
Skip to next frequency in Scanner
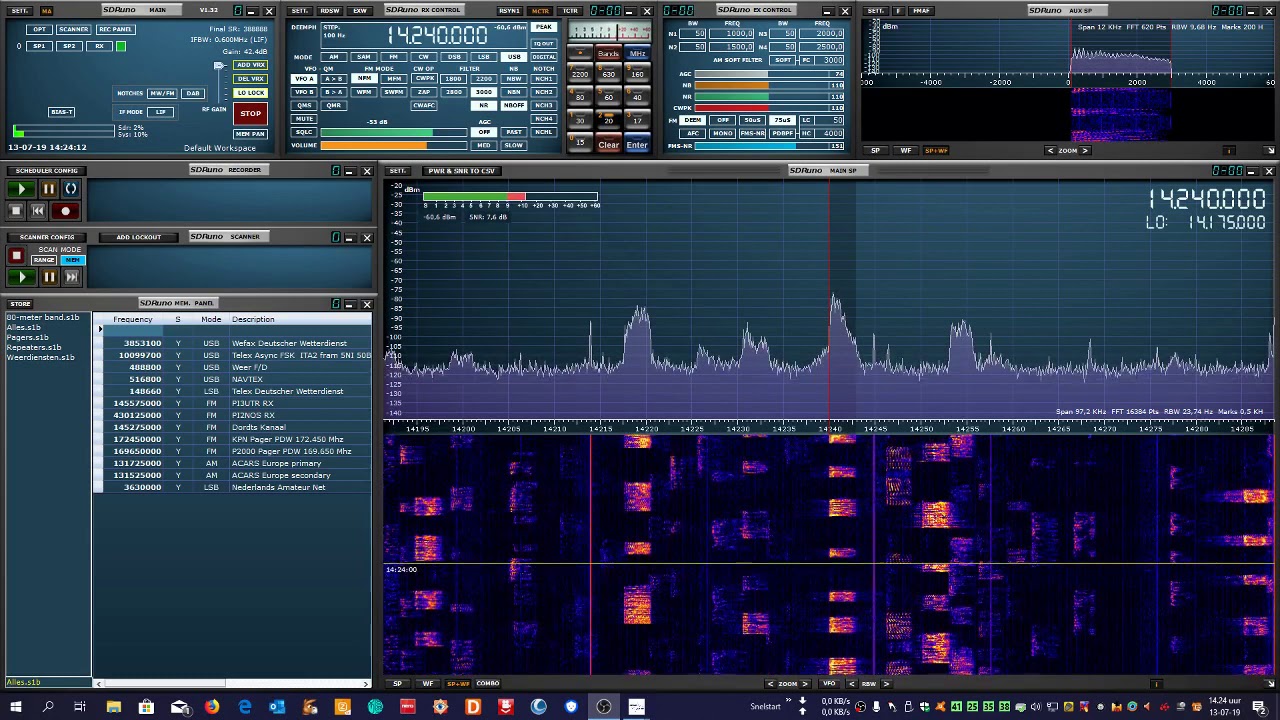[71, 277]
